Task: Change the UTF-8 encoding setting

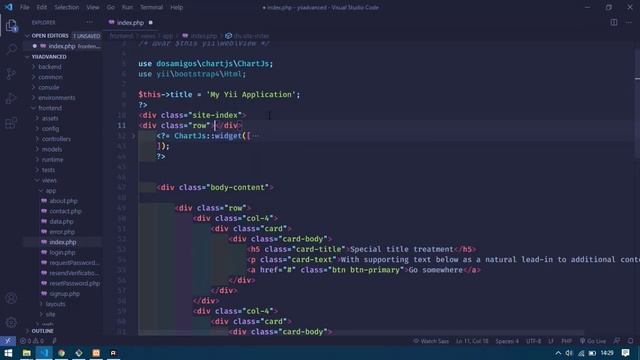Action: (x=533, y=341)
